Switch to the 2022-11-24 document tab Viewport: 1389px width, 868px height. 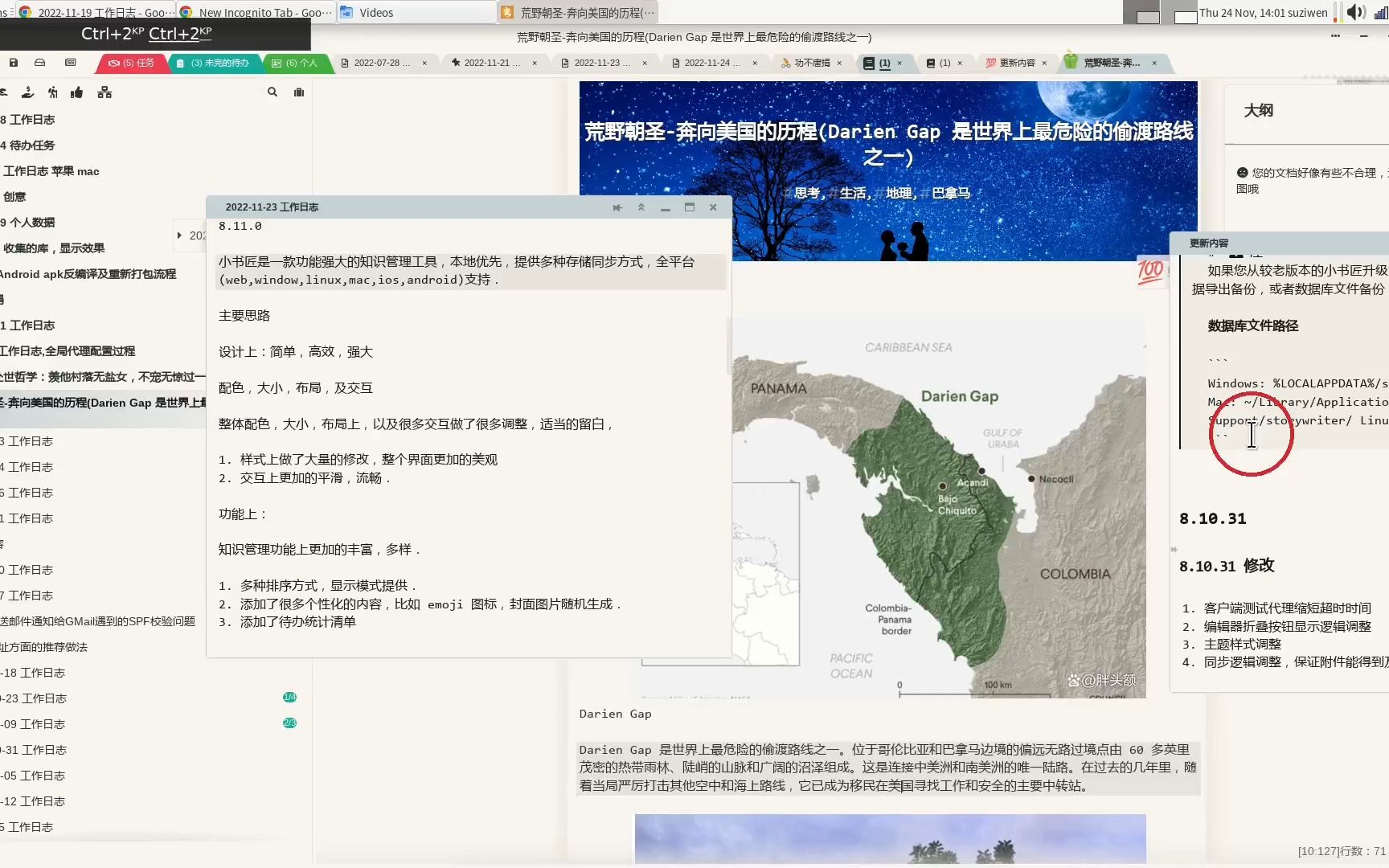(x=712, y=63)
